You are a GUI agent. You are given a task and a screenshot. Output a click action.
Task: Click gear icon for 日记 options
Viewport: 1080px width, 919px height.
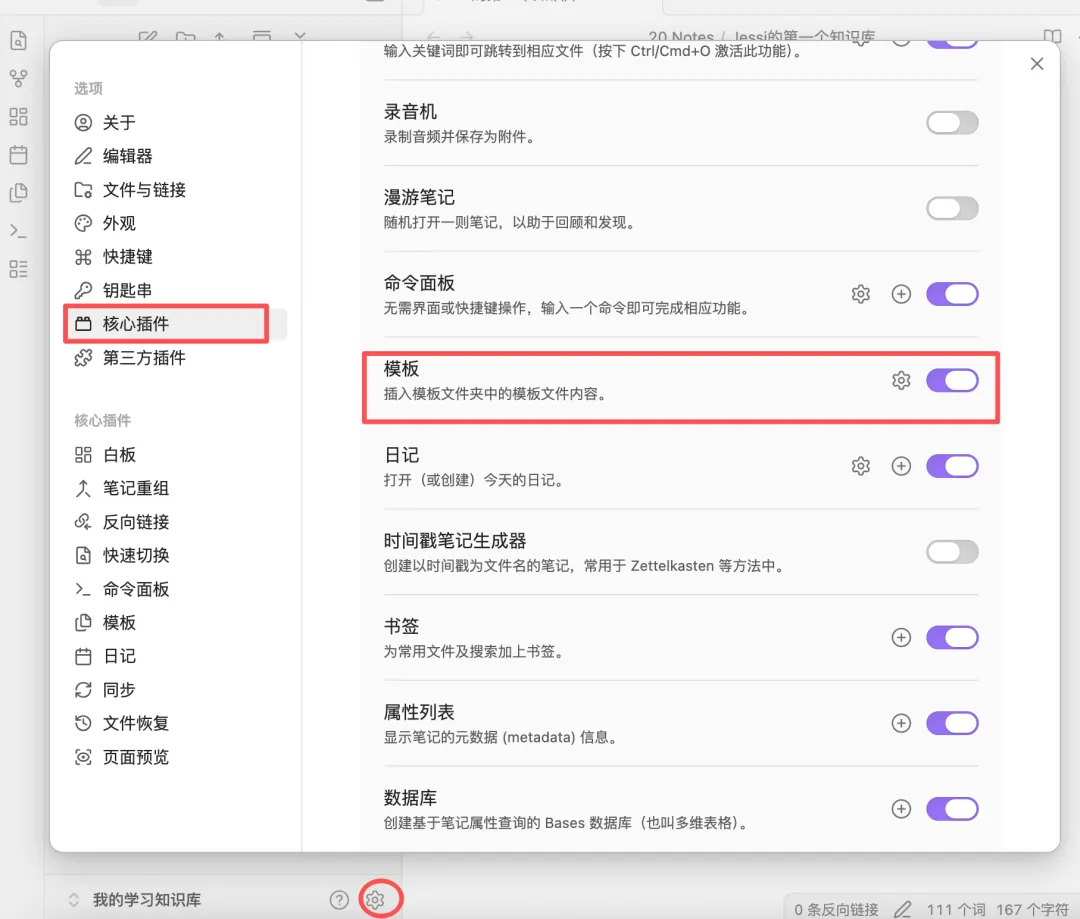(x=860, y=466)
